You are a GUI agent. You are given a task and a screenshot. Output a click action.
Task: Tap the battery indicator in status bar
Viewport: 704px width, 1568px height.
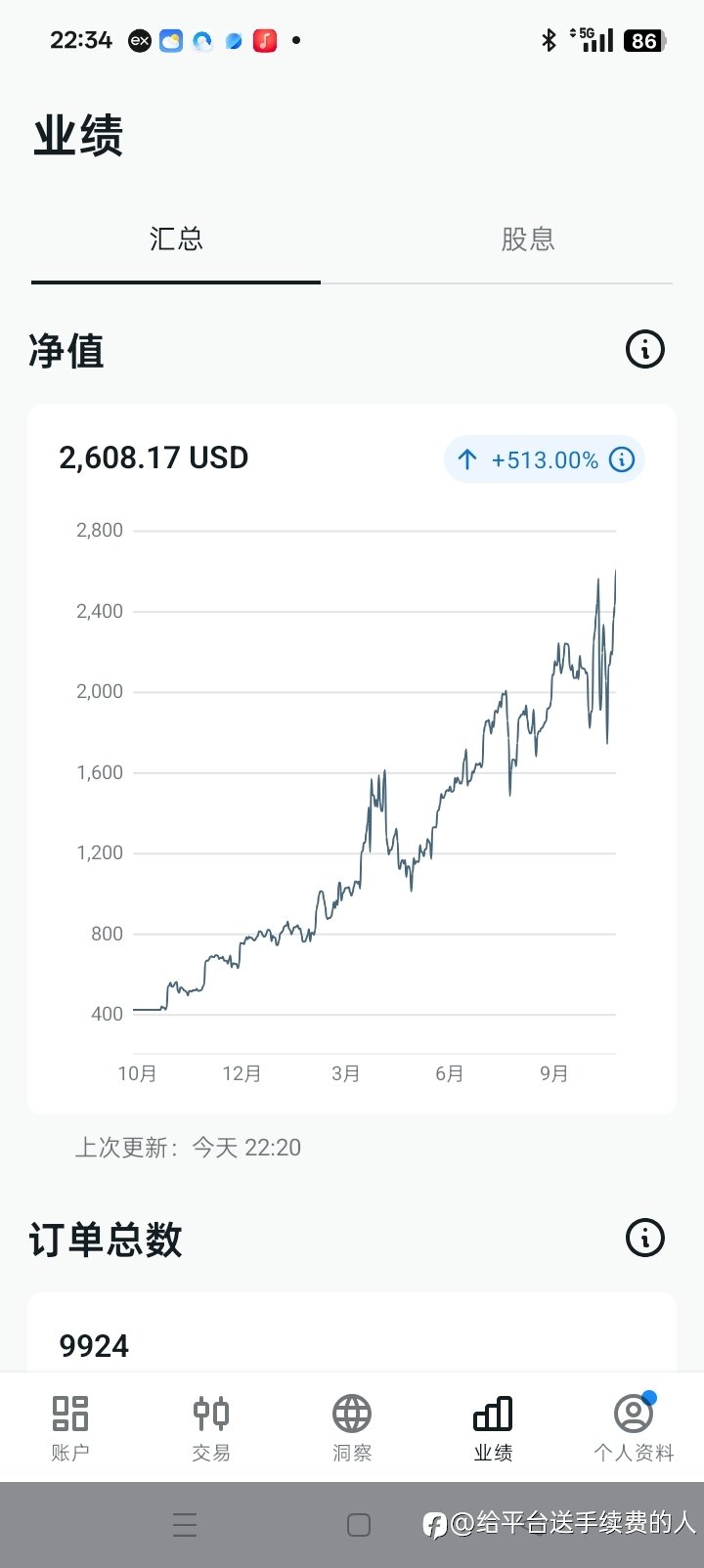[644, 41]
